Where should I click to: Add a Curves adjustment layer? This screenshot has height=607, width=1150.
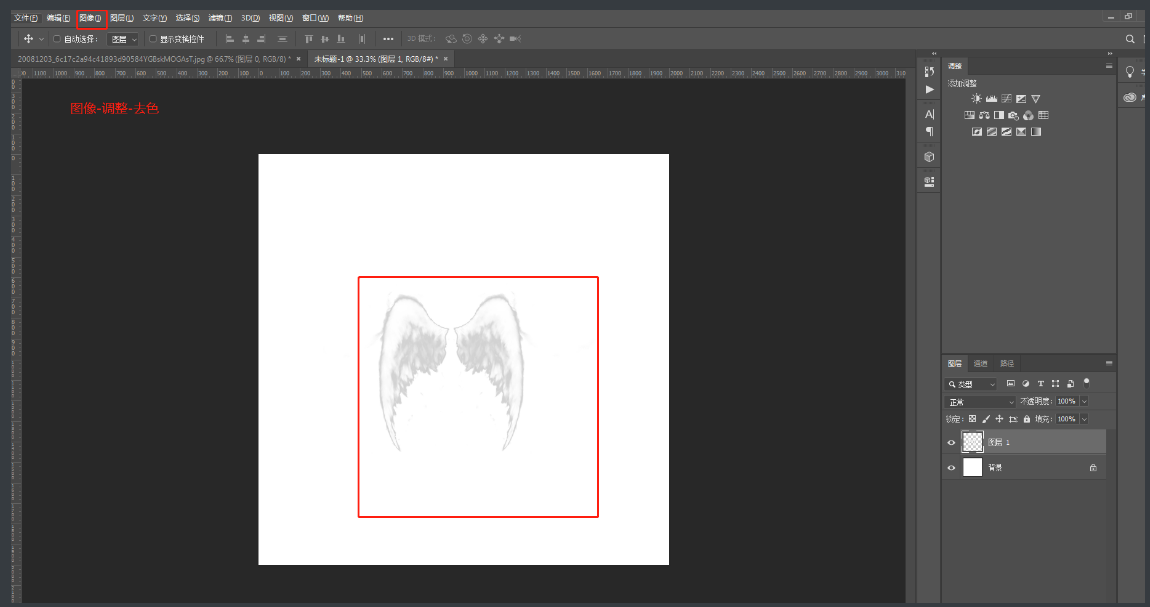(1006, 98)
